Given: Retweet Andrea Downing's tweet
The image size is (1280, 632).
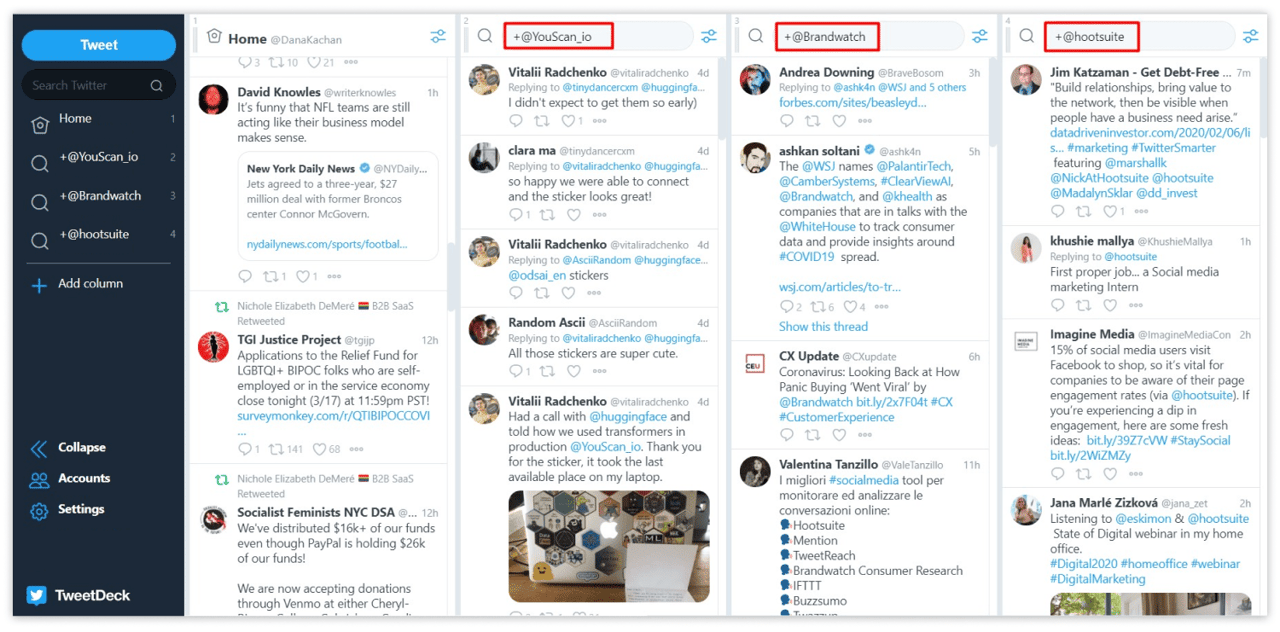Looking at the screenshot, I should click(813, 120).
